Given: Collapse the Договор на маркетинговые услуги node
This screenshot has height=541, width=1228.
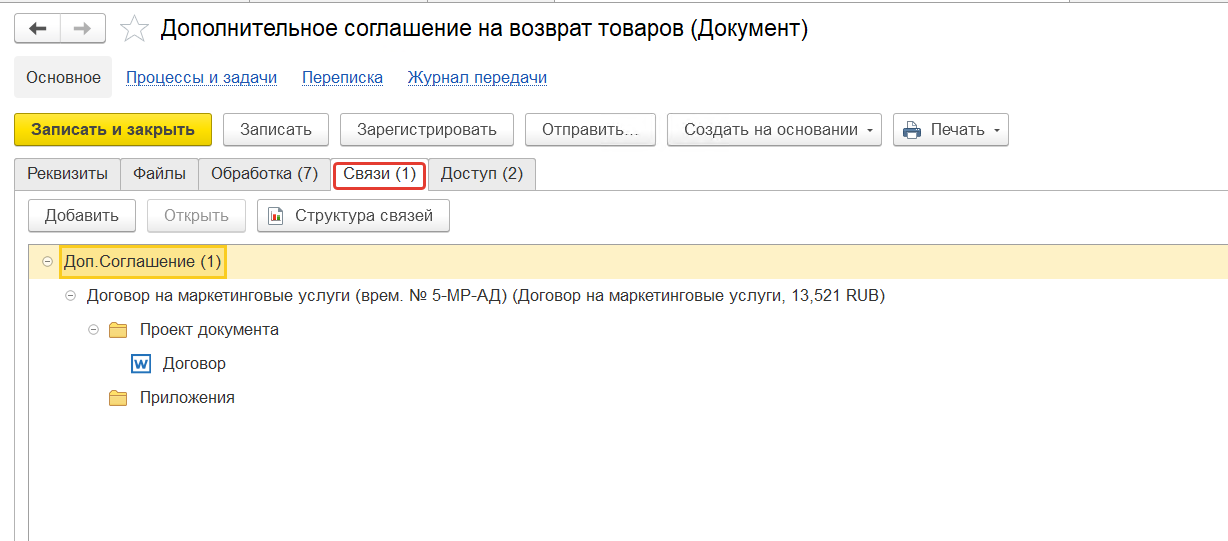Looking at the screenshot, I should pos(70,296).
